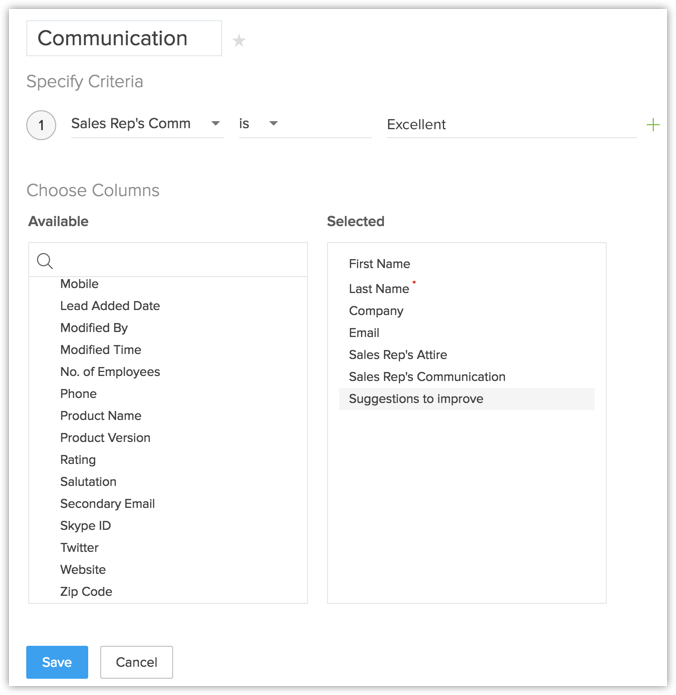Edit the Communication view name field

[124, 39]
